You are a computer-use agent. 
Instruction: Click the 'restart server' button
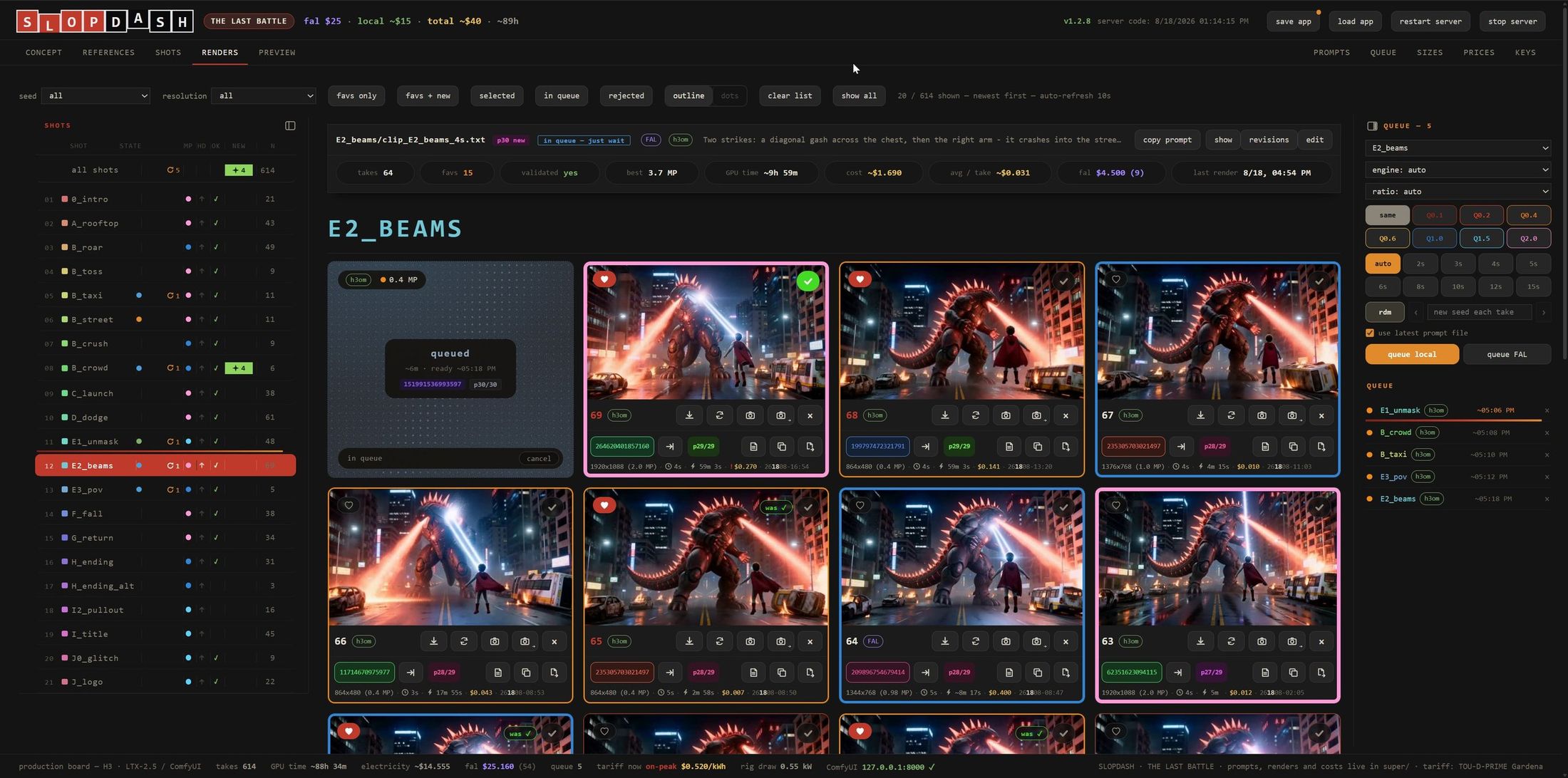[x=1430, y=21]
